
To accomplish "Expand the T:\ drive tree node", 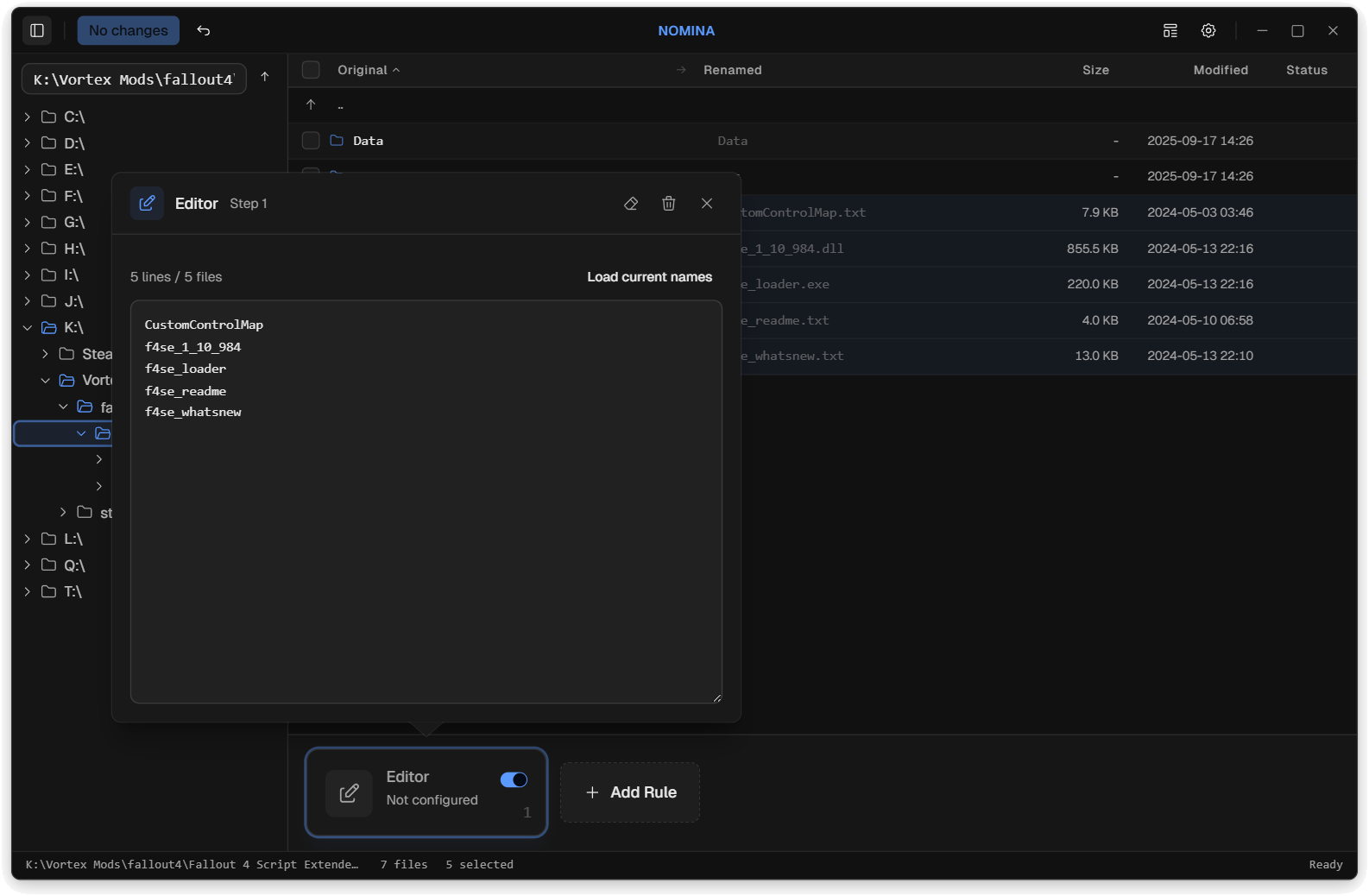I will 28,591.
